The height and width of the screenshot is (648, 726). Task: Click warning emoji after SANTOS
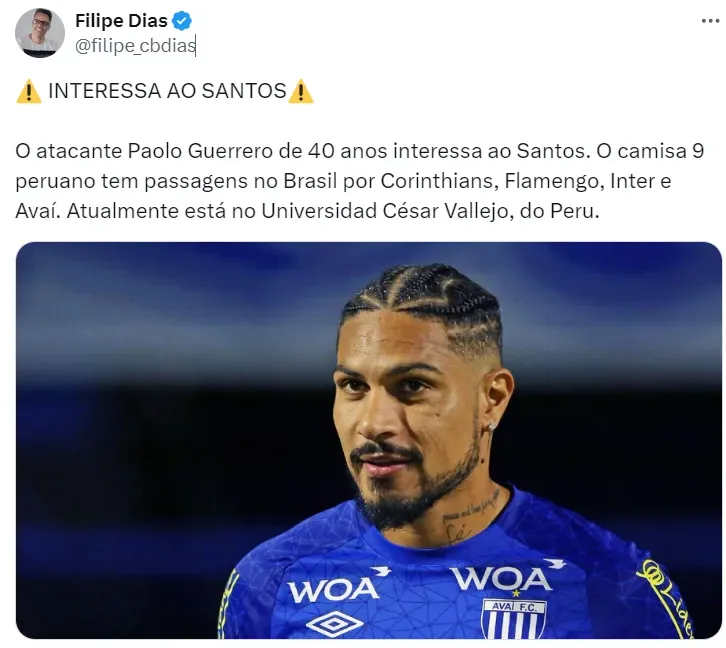[300, 91]
